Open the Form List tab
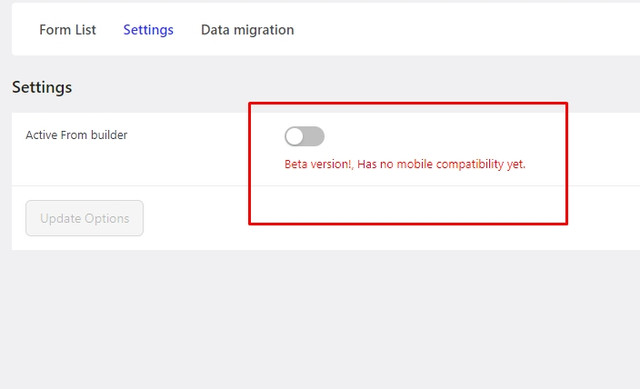Screen dimensions: 640x389 (67, 30)
